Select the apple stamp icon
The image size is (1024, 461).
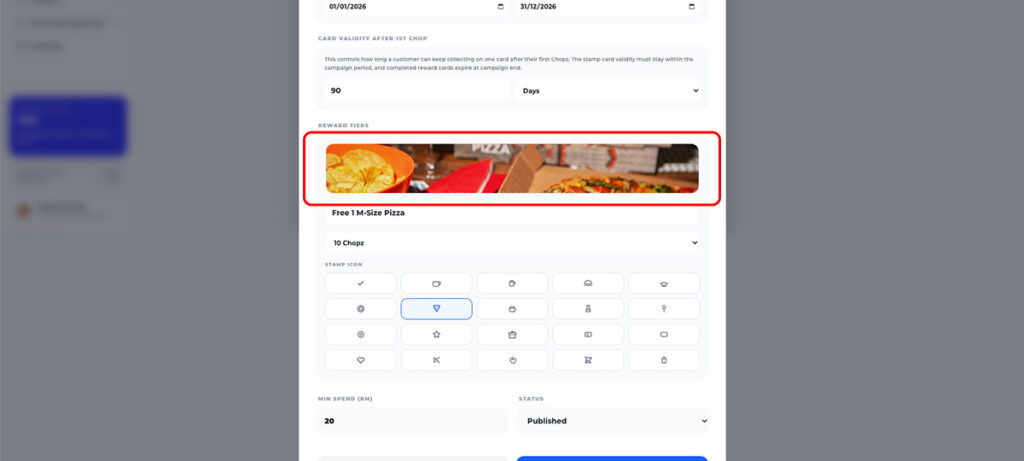pos(512,360)
